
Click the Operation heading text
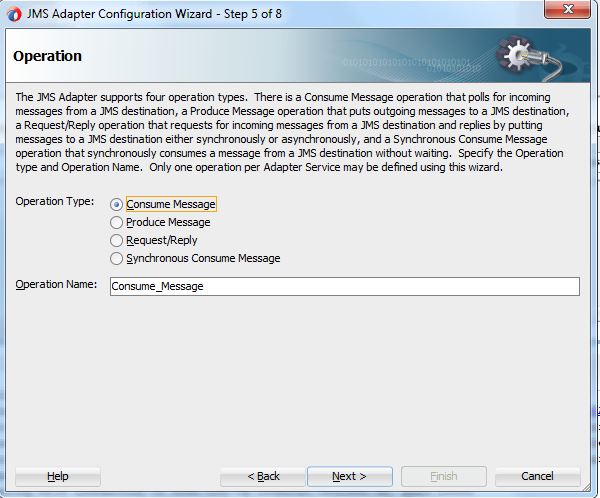pyautogui.click(x=47, y=56)
